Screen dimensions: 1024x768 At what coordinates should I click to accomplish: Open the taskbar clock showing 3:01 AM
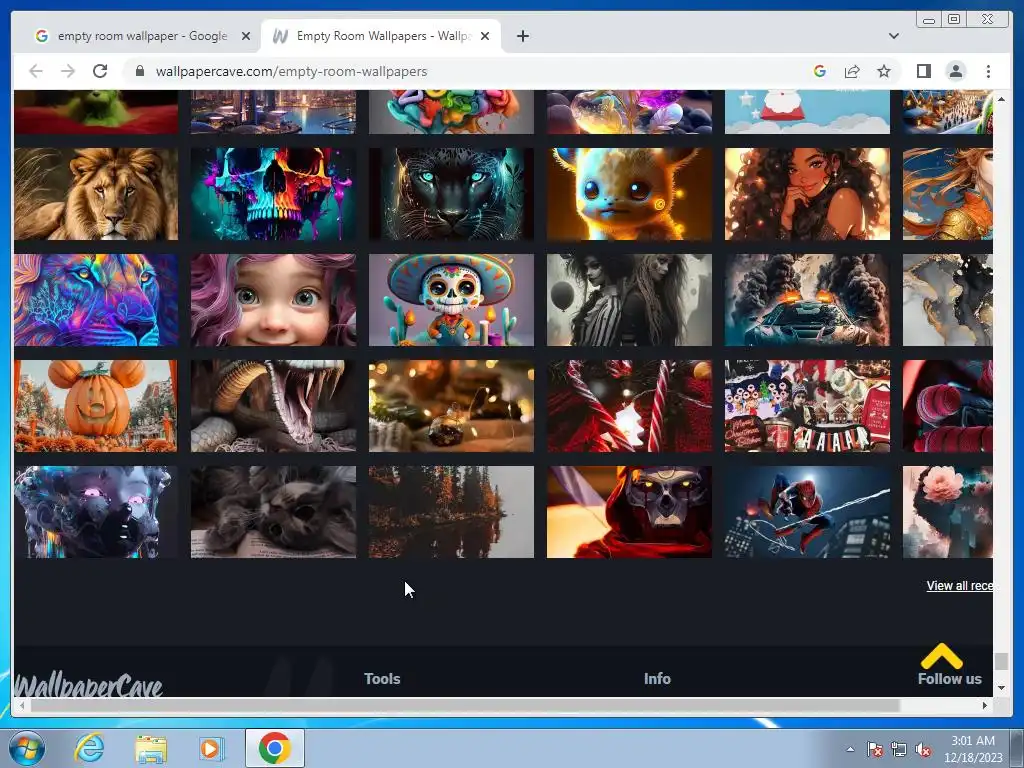[x=973, y=749]
